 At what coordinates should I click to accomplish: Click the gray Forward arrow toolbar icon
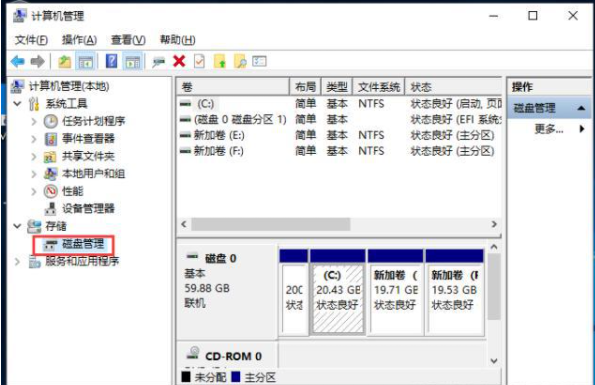point(38,61)
